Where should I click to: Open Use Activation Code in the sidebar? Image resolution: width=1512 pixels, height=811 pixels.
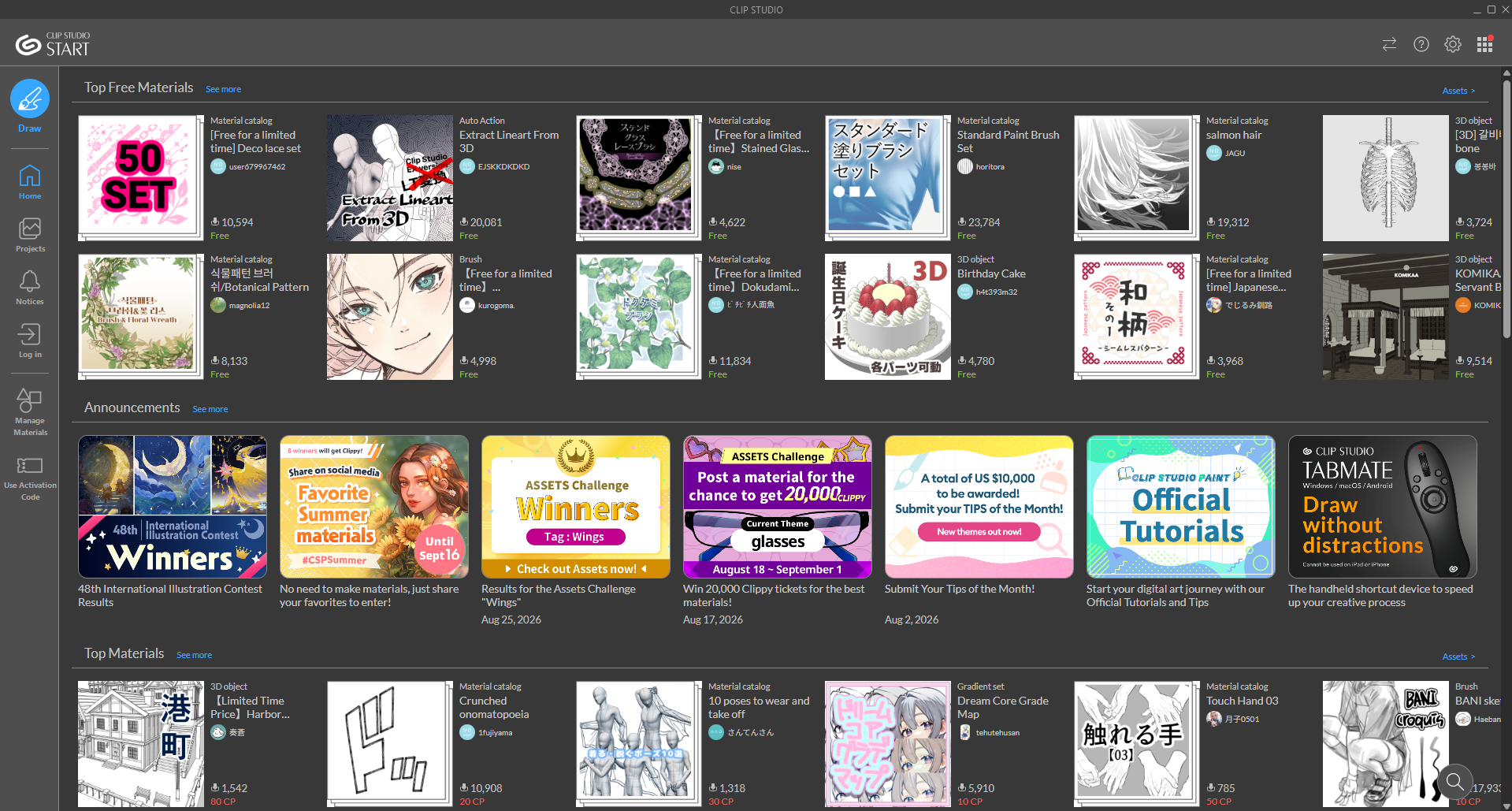tap(30, 477)
